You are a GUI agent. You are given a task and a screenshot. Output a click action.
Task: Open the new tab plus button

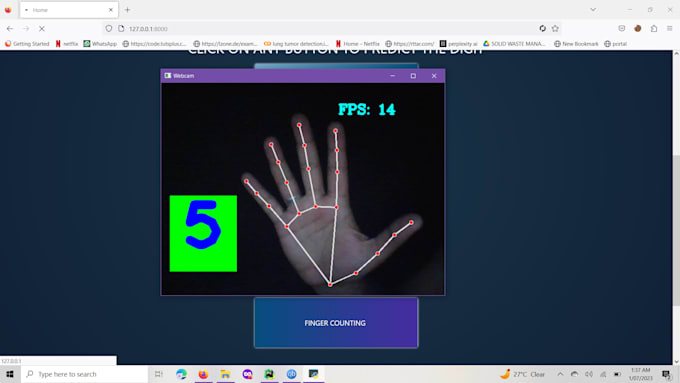coord(128,10)
